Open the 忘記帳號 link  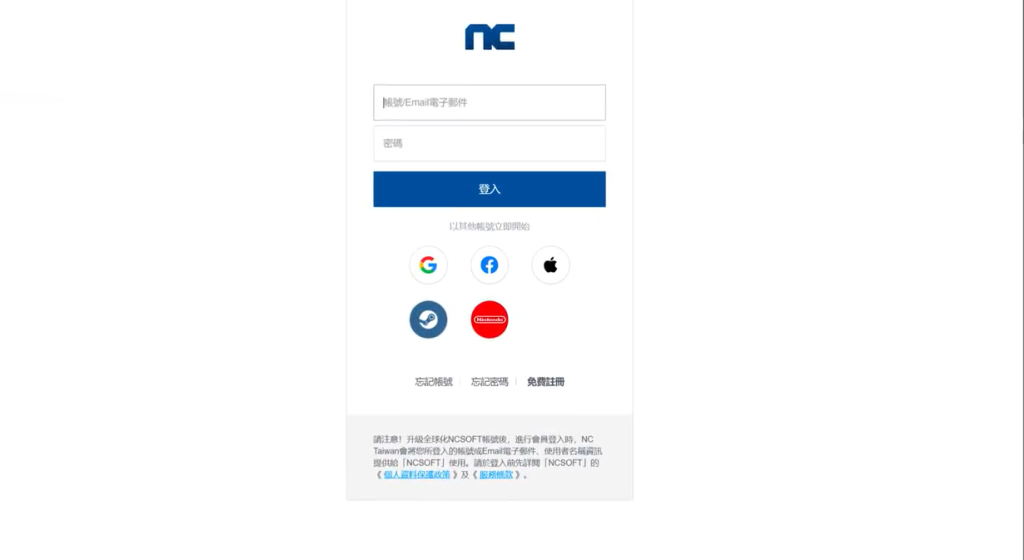[x=434, y=382]
